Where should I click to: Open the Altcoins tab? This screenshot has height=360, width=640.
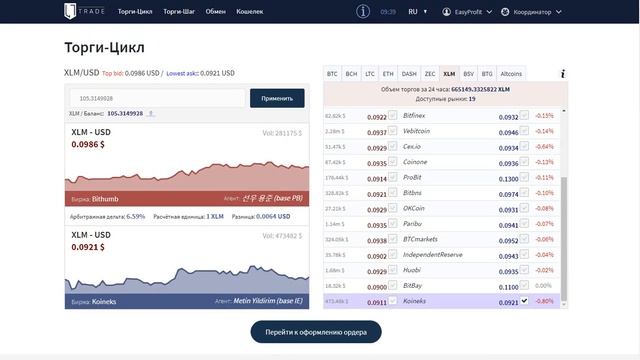(511, 74)
